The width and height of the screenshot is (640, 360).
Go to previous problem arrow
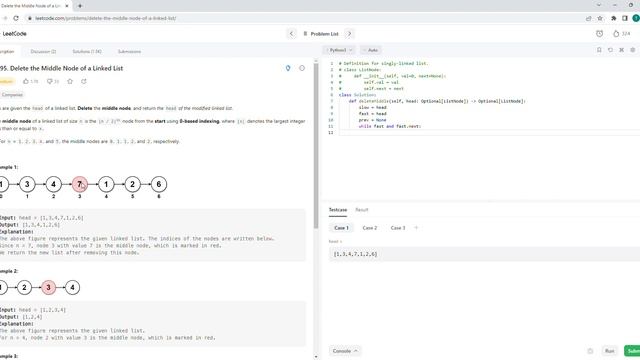coord(291,33)
